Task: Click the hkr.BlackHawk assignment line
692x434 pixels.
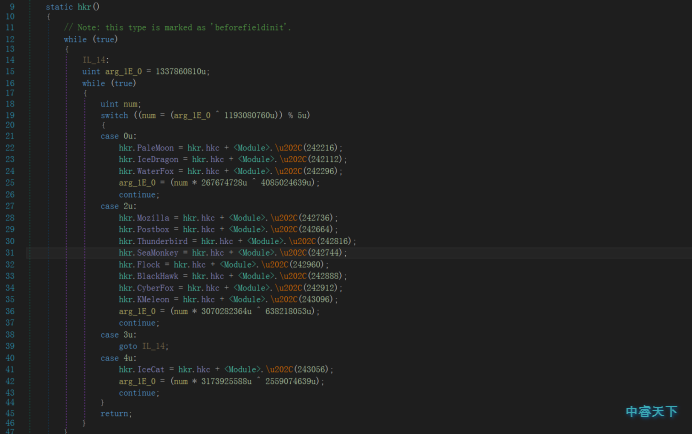Action: 233,276
